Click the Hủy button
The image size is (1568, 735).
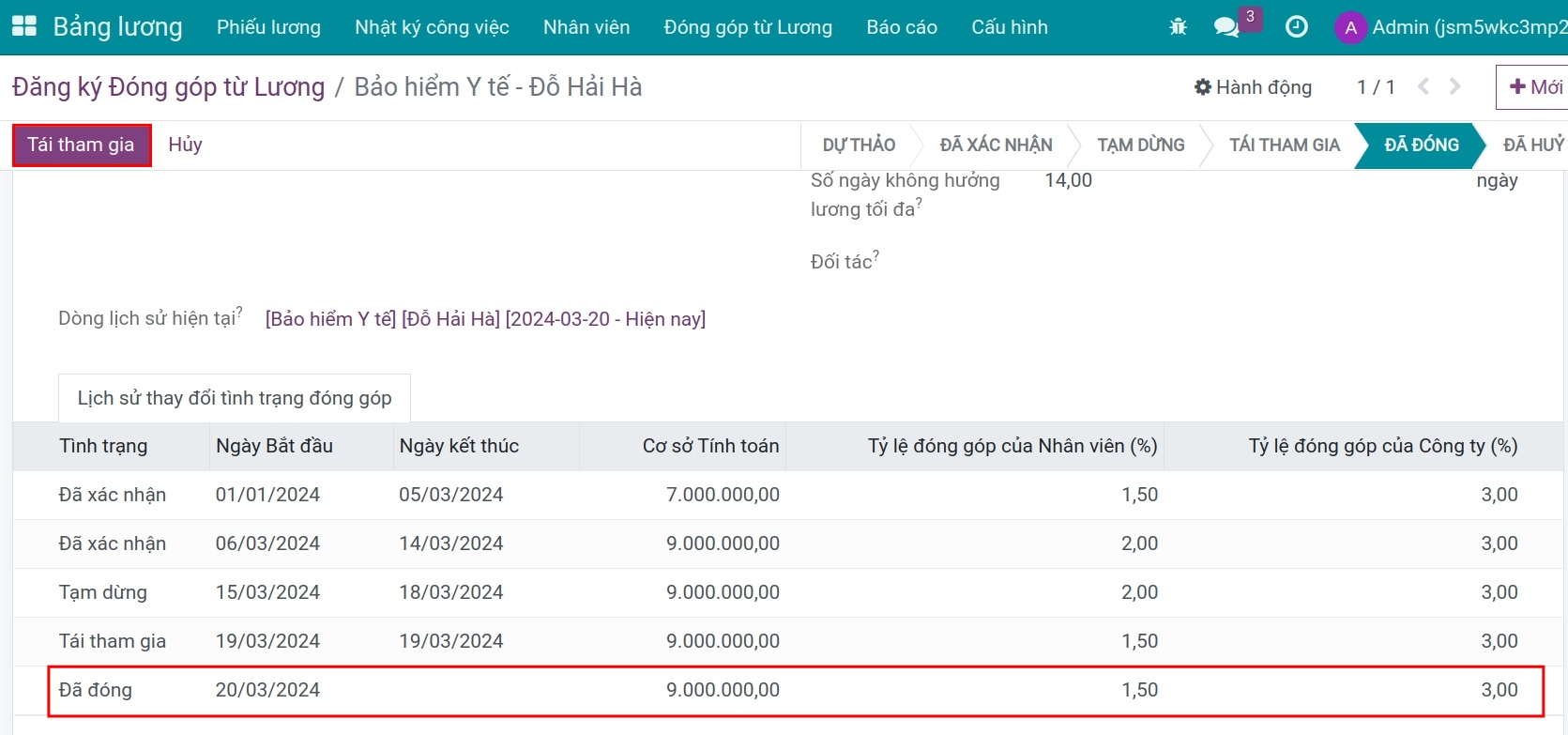tap(185, 145)
